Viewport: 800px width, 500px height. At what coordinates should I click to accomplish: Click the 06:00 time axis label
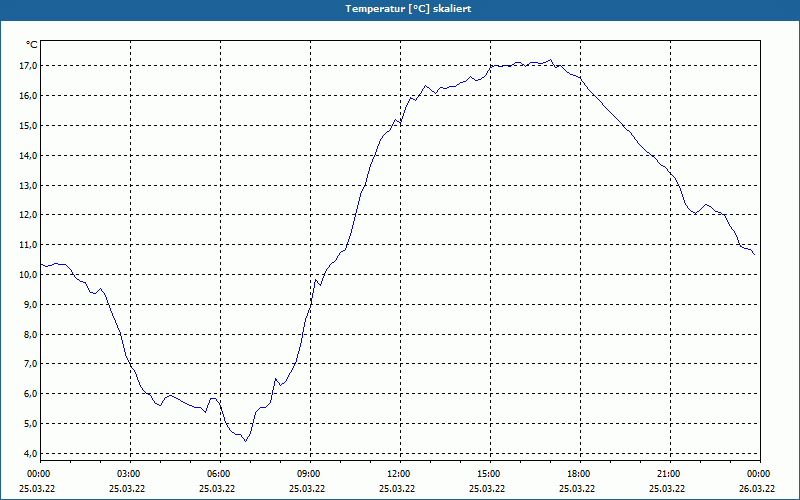pyautogui.click(x=220, y=474)
